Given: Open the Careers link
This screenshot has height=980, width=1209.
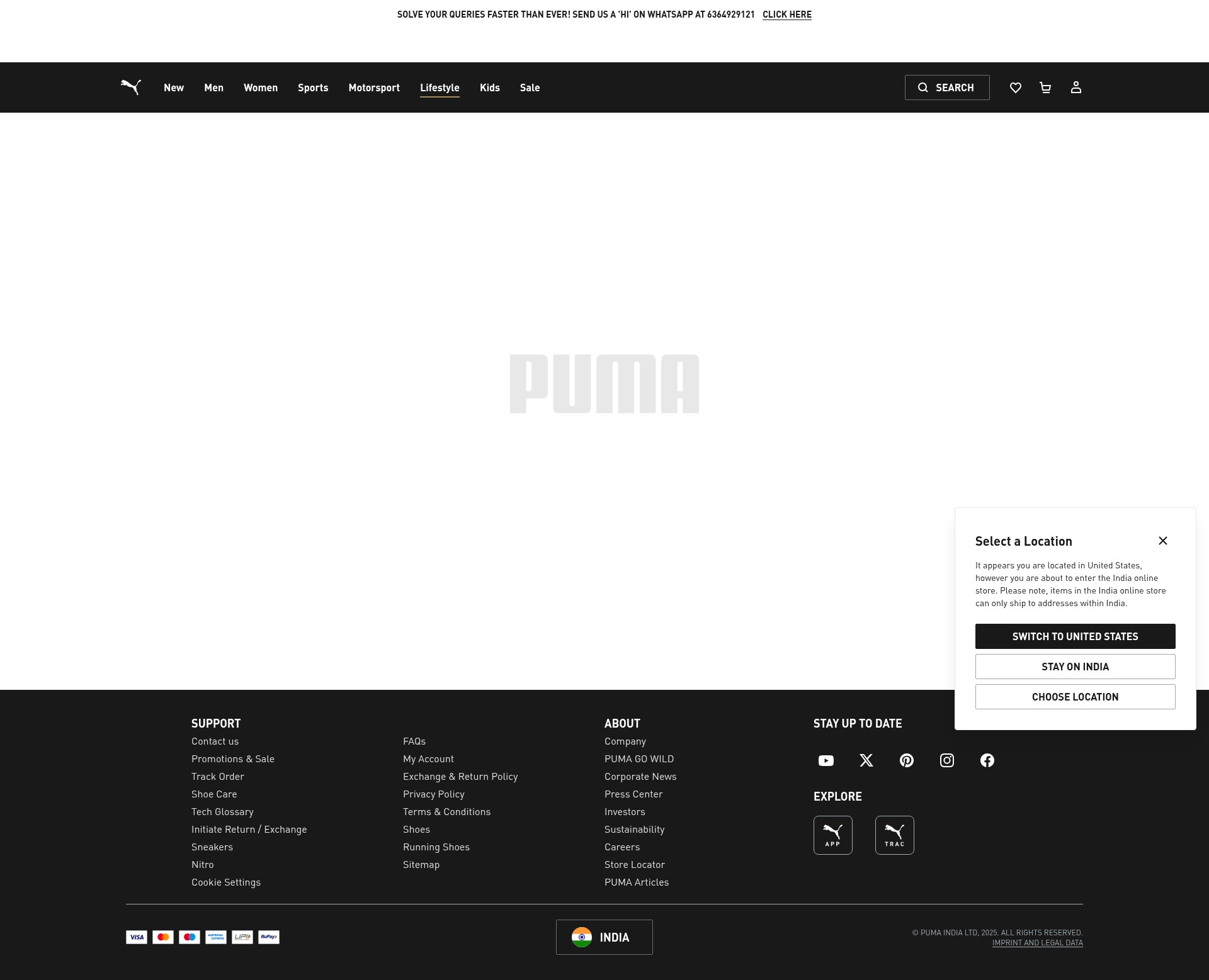Looking at the screenshot, I should (x=622, y=847).
